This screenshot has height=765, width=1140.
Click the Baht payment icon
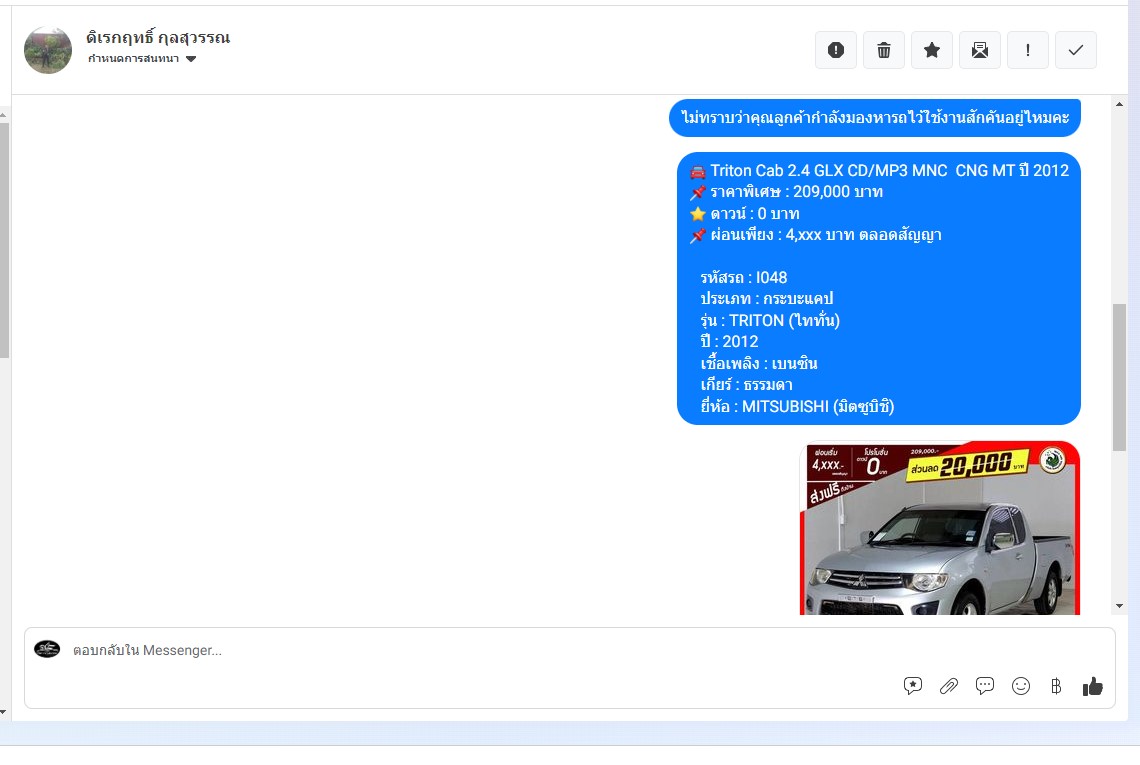point(1056,686)
